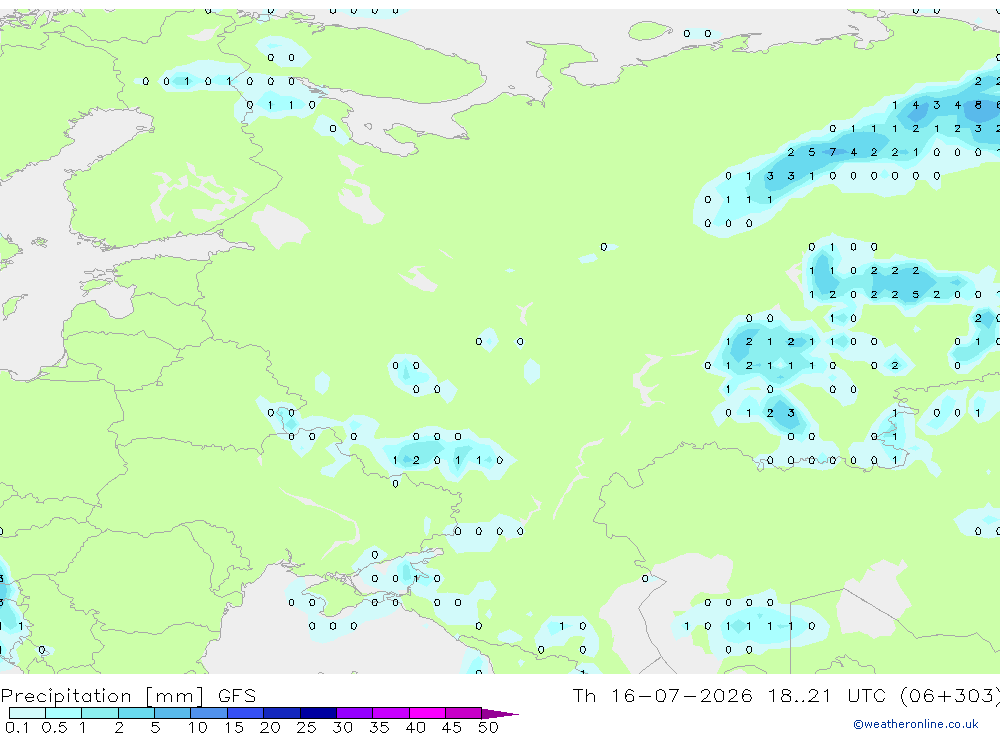Click the legend swatch between 25 and 30
The image size is (1000, 733).
[x=318, y=713]
